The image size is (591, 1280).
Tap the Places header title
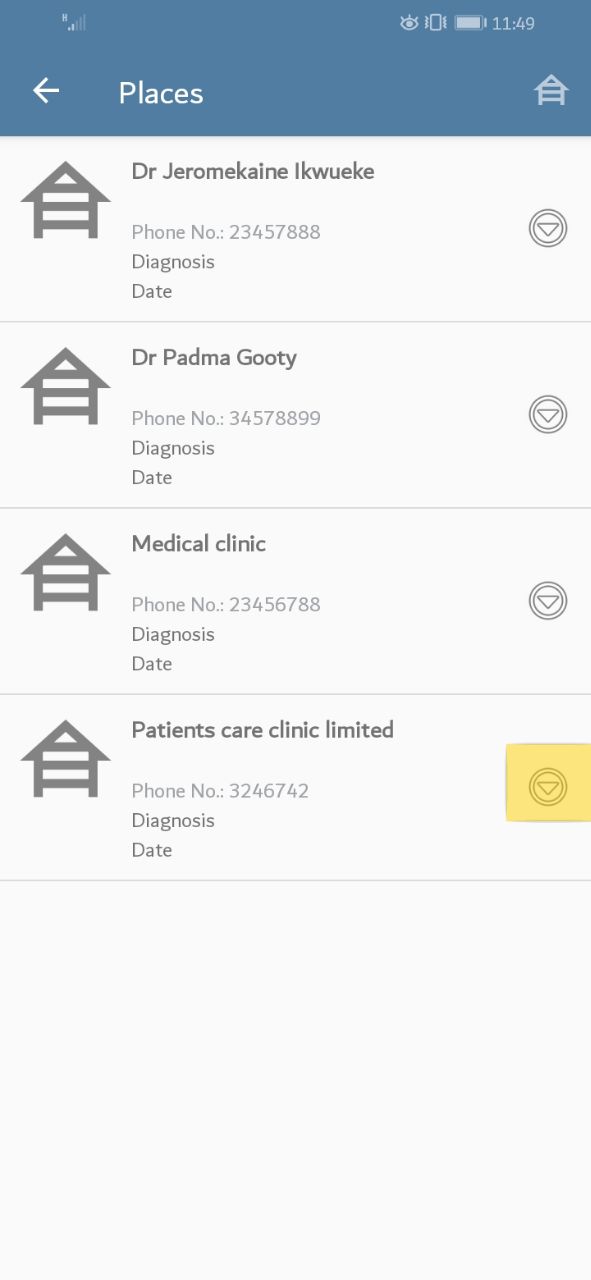click(x=161, y=93)
